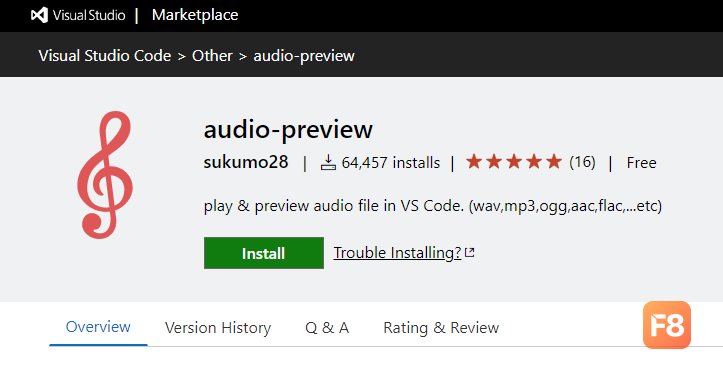Screen dimensions: 723x381
Task: Click the (16) ratings count
Action: pyautogui.click(x=582, y=162)
